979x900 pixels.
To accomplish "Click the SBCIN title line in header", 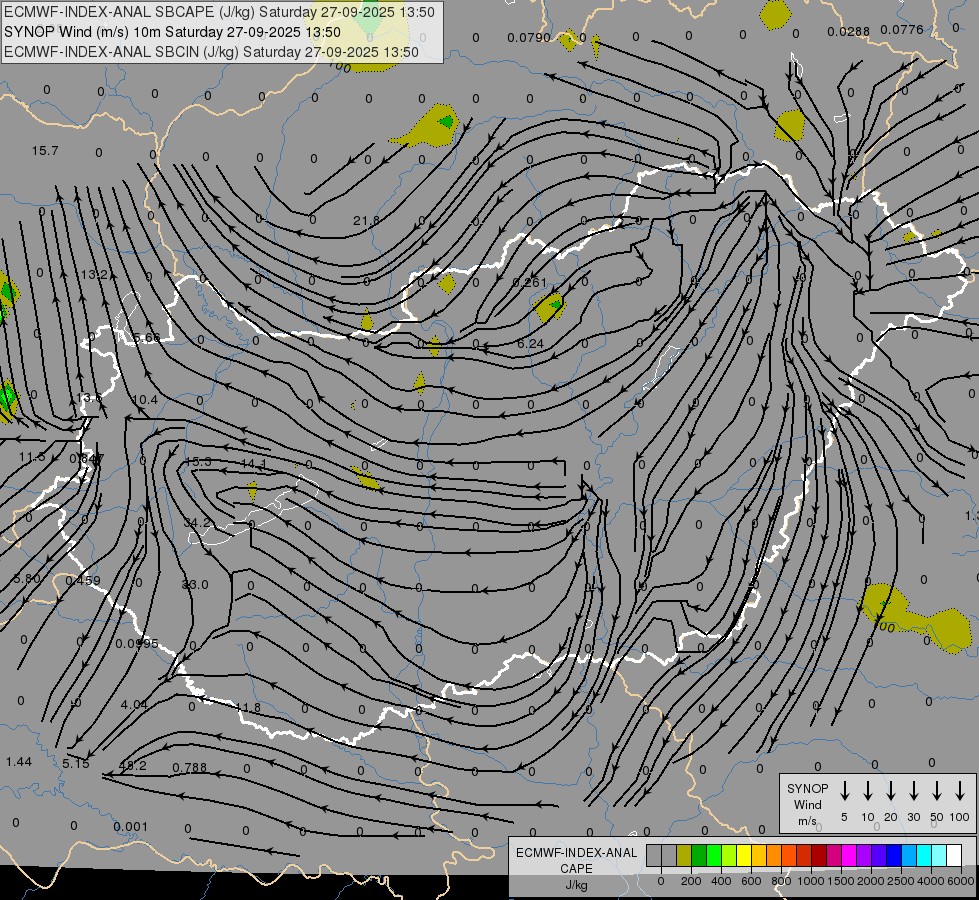I will click(211, 52).
